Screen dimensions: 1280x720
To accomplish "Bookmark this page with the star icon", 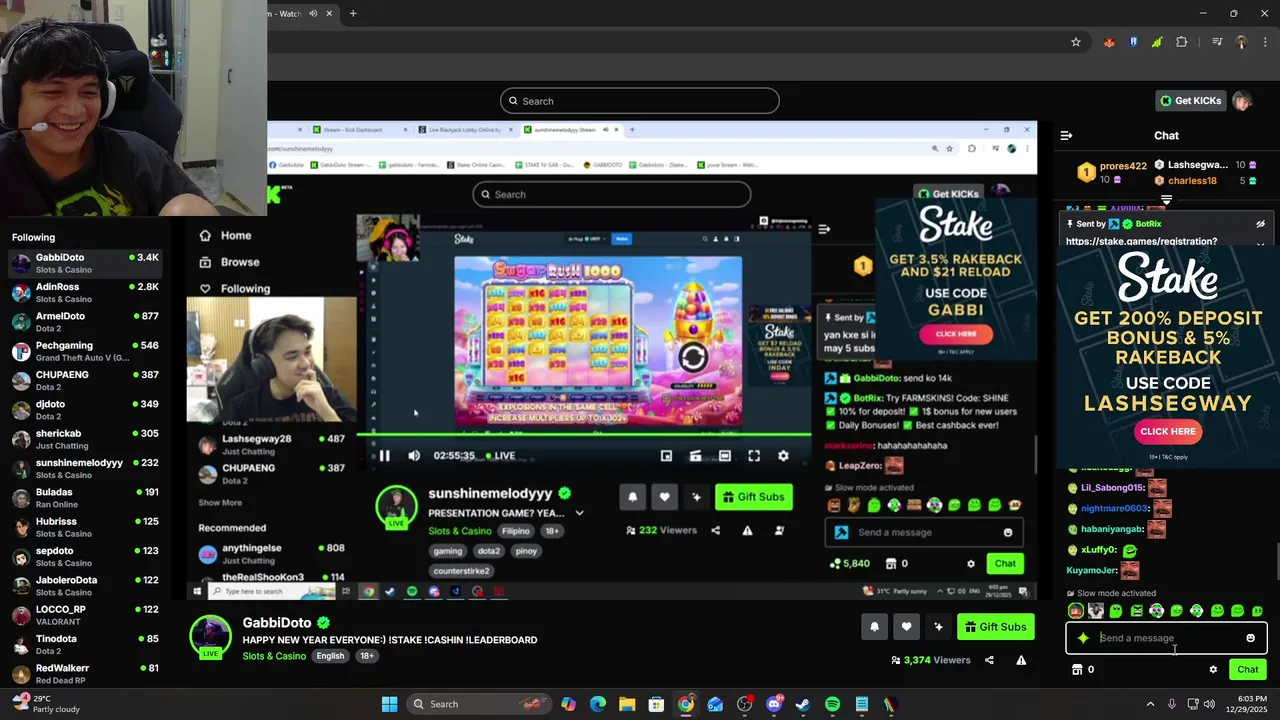I will (x=1076, y=42).
